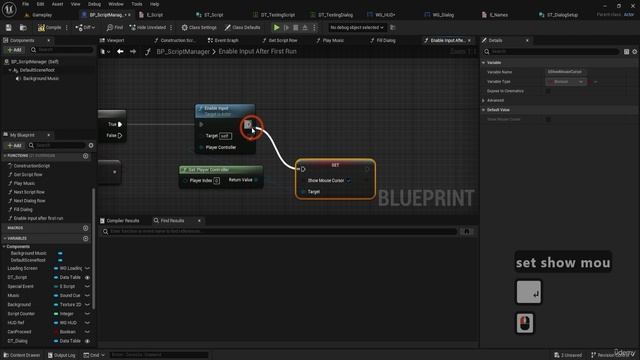Open the Debug menu
This screenshot has height=360, width=640.
(x=94, y=4)
